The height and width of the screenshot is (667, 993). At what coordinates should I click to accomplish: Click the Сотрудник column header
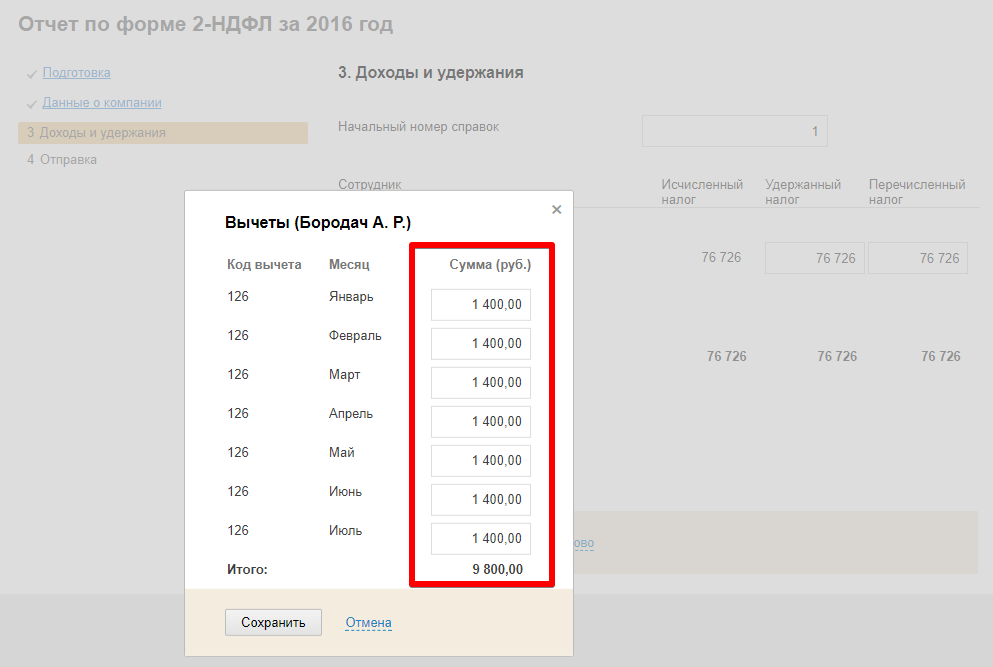click(x=370, y=184)
